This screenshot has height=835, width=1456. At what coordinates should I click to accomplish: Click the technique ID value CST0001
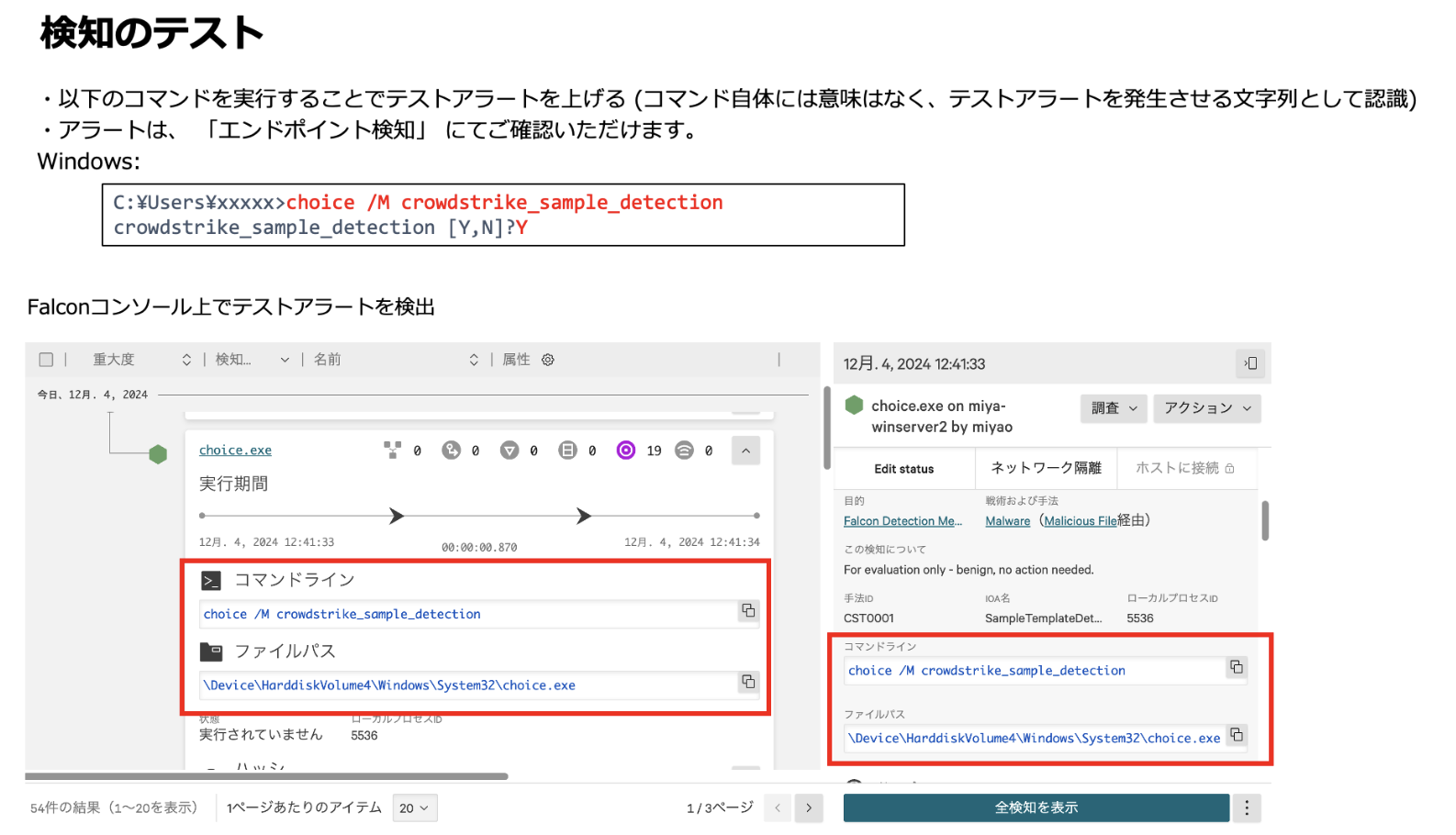coord(868,618)
